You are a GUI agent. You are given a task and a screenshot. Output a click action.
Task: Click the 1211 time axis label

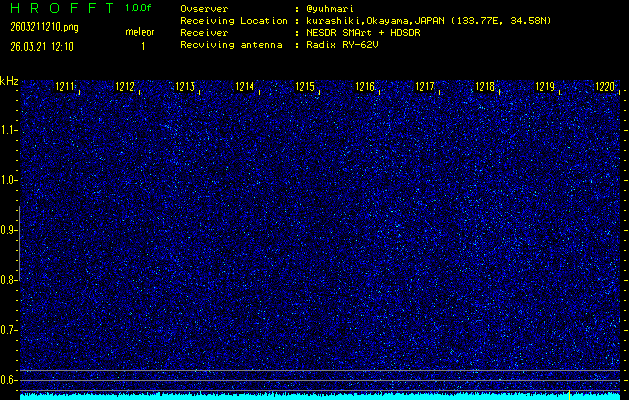(x=65, y=86)
